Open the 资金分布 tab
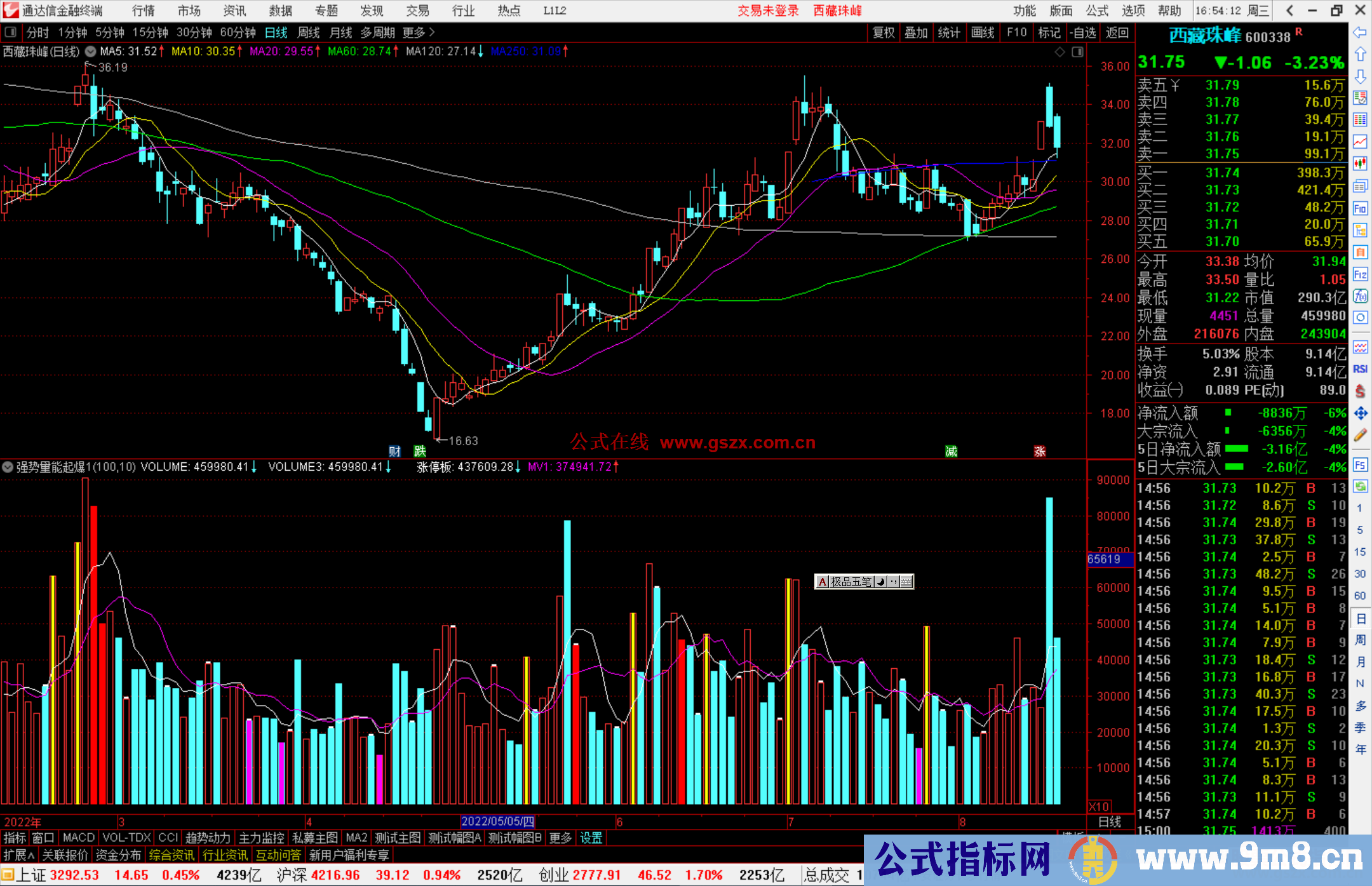The height and width of the screenshot is (886, 1372). pyautogui.click(x=118, y=855)
